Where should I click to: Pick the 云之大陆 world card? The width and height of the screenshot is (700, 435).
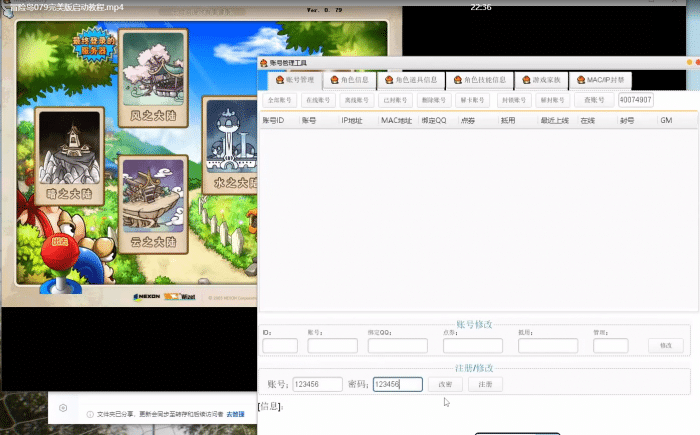pos(153,200)
